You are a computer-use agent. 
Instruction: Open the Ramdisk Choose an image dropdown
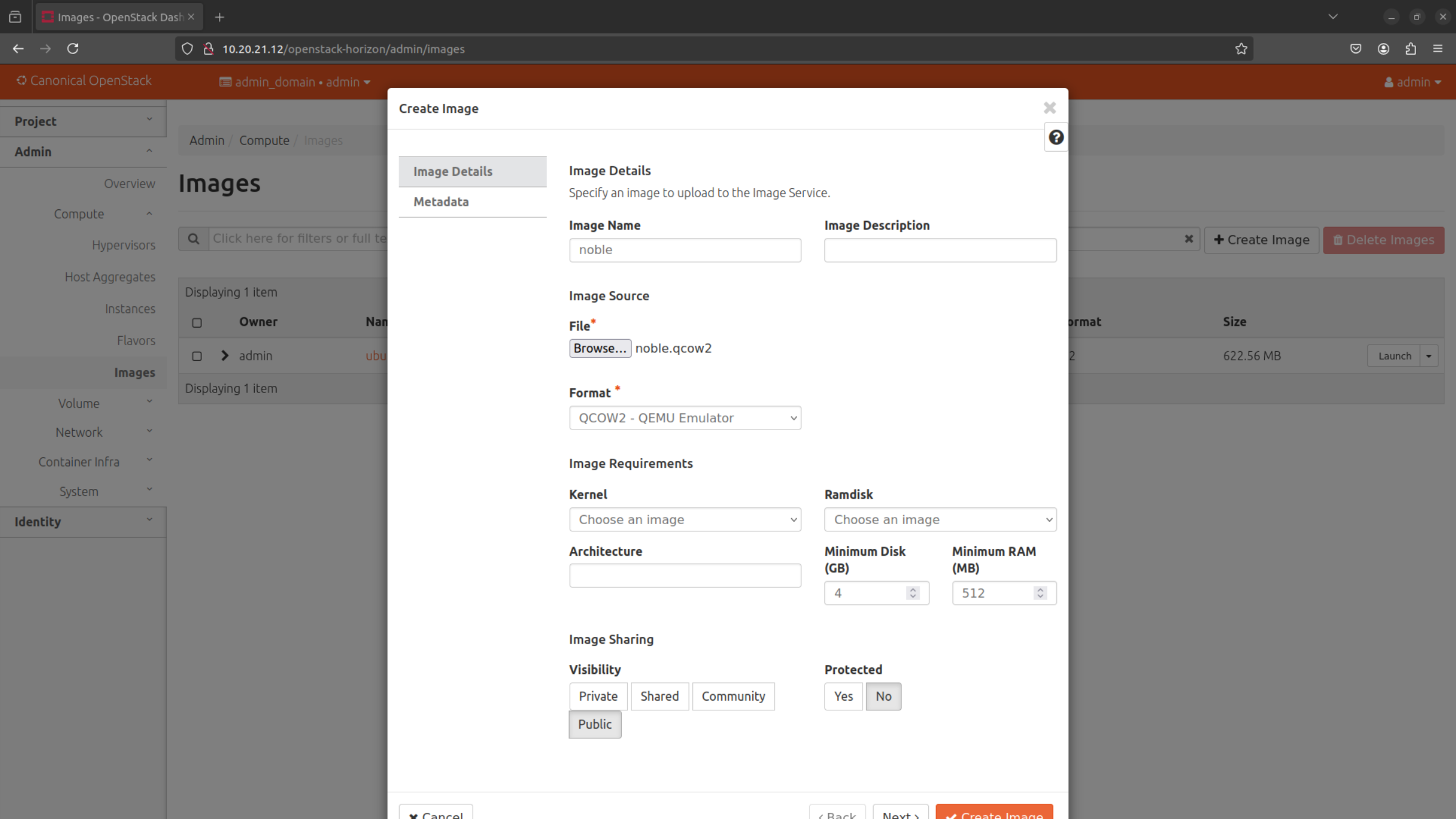(940, 520)
